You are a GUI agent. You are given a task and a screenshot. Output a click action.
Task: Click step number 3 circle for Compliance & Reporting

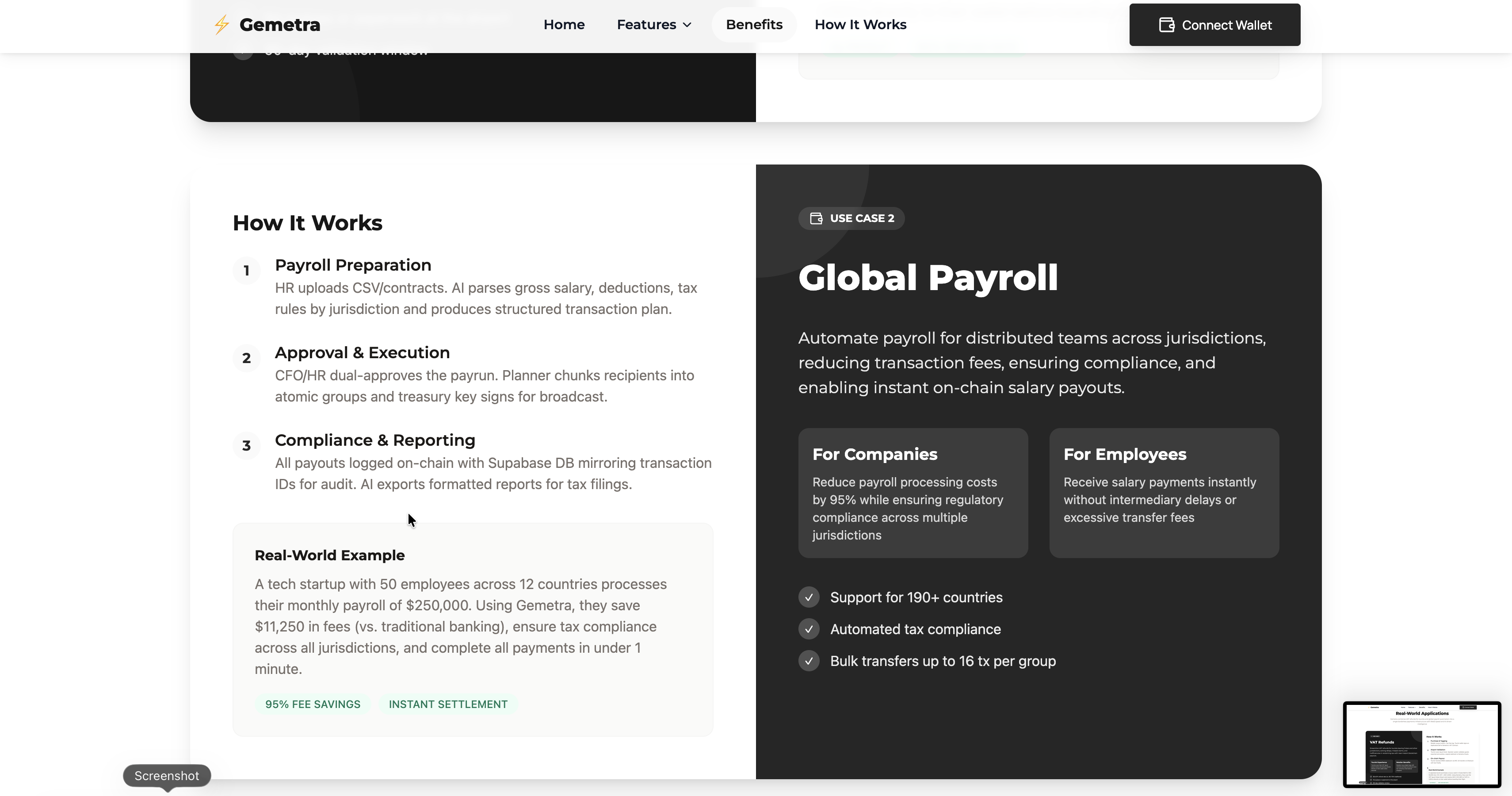247,446
